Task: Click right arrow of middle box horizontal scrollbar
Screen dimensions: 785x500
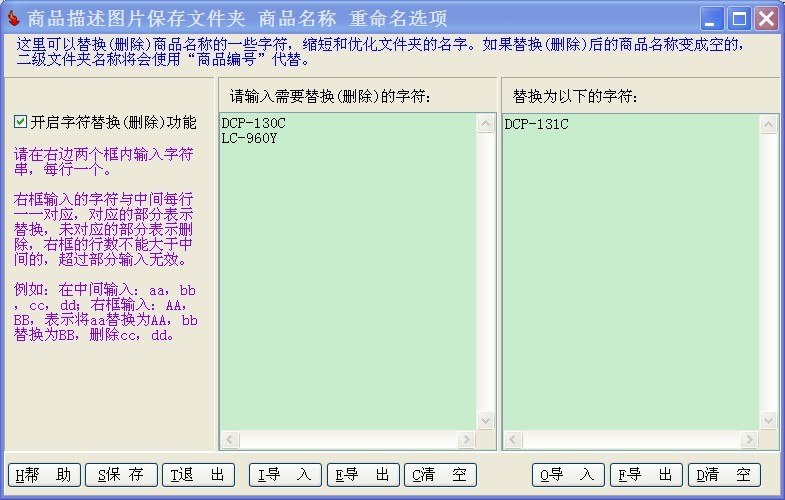Action: coord(466,440)
